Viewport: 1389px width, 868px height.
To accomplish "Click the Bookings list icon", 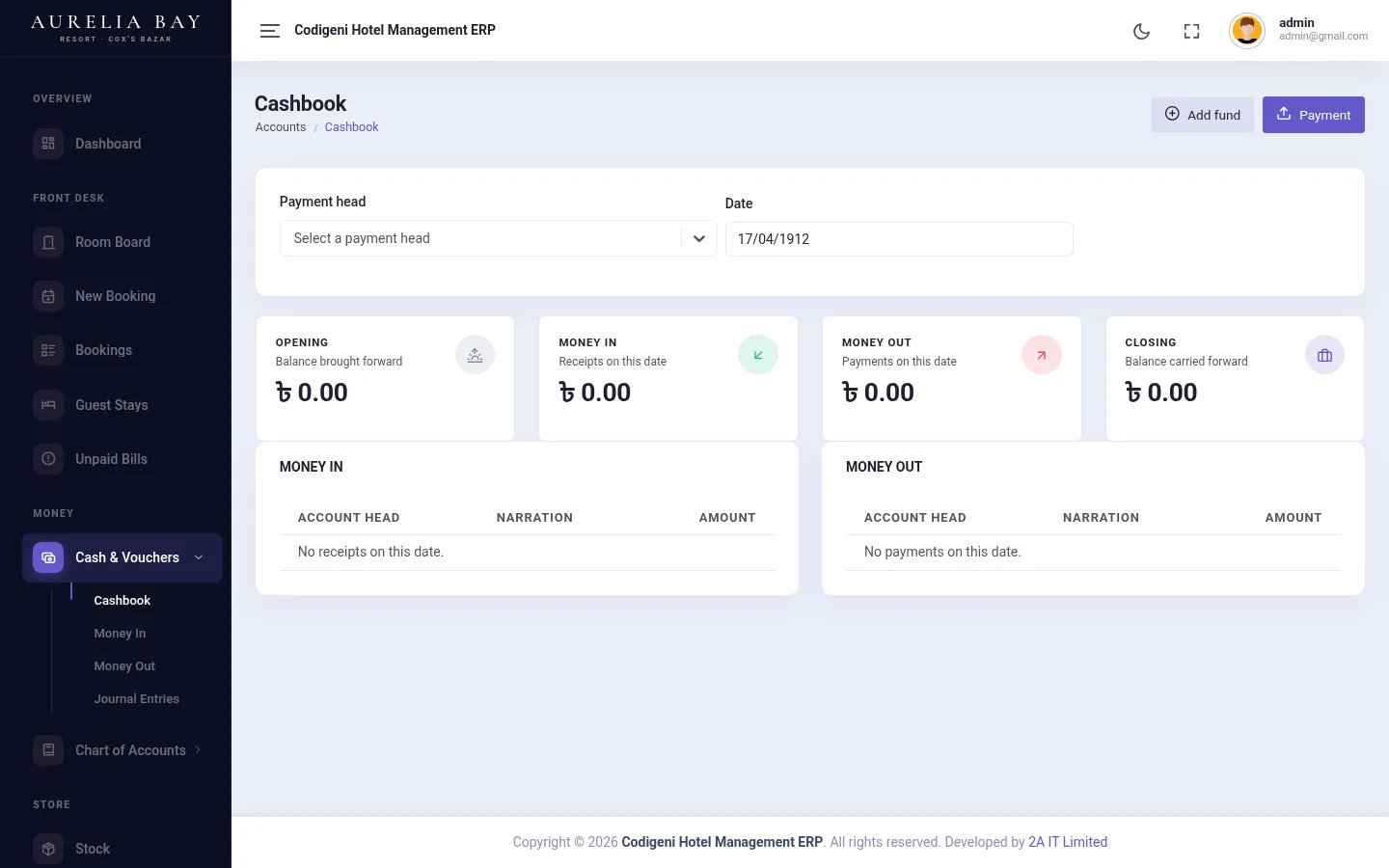I will point(48,350).
